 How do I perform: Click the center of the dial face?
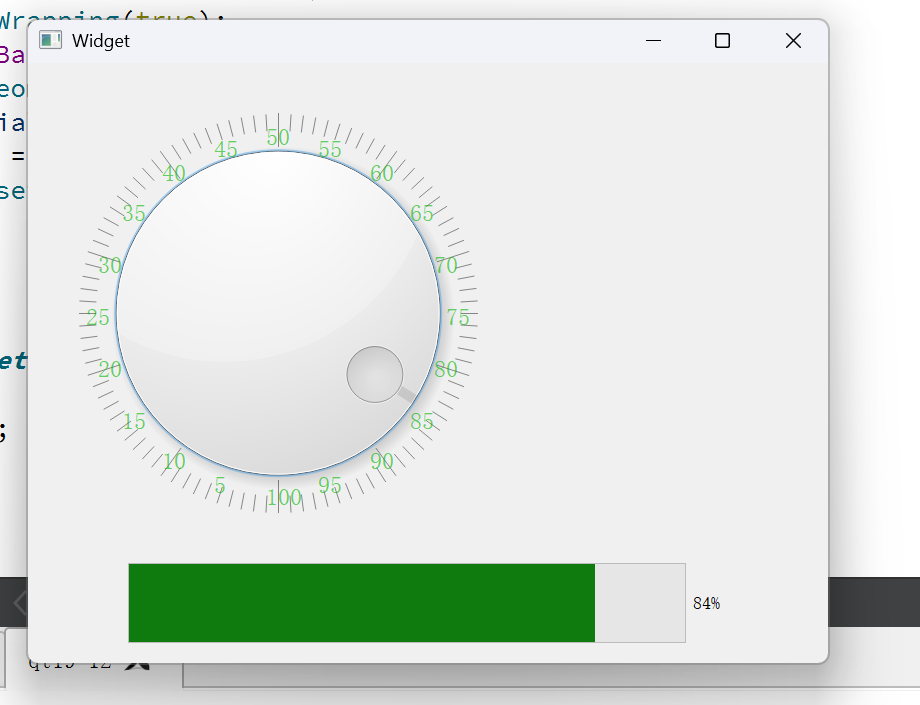pyautogui.click(x=280, y=315)
